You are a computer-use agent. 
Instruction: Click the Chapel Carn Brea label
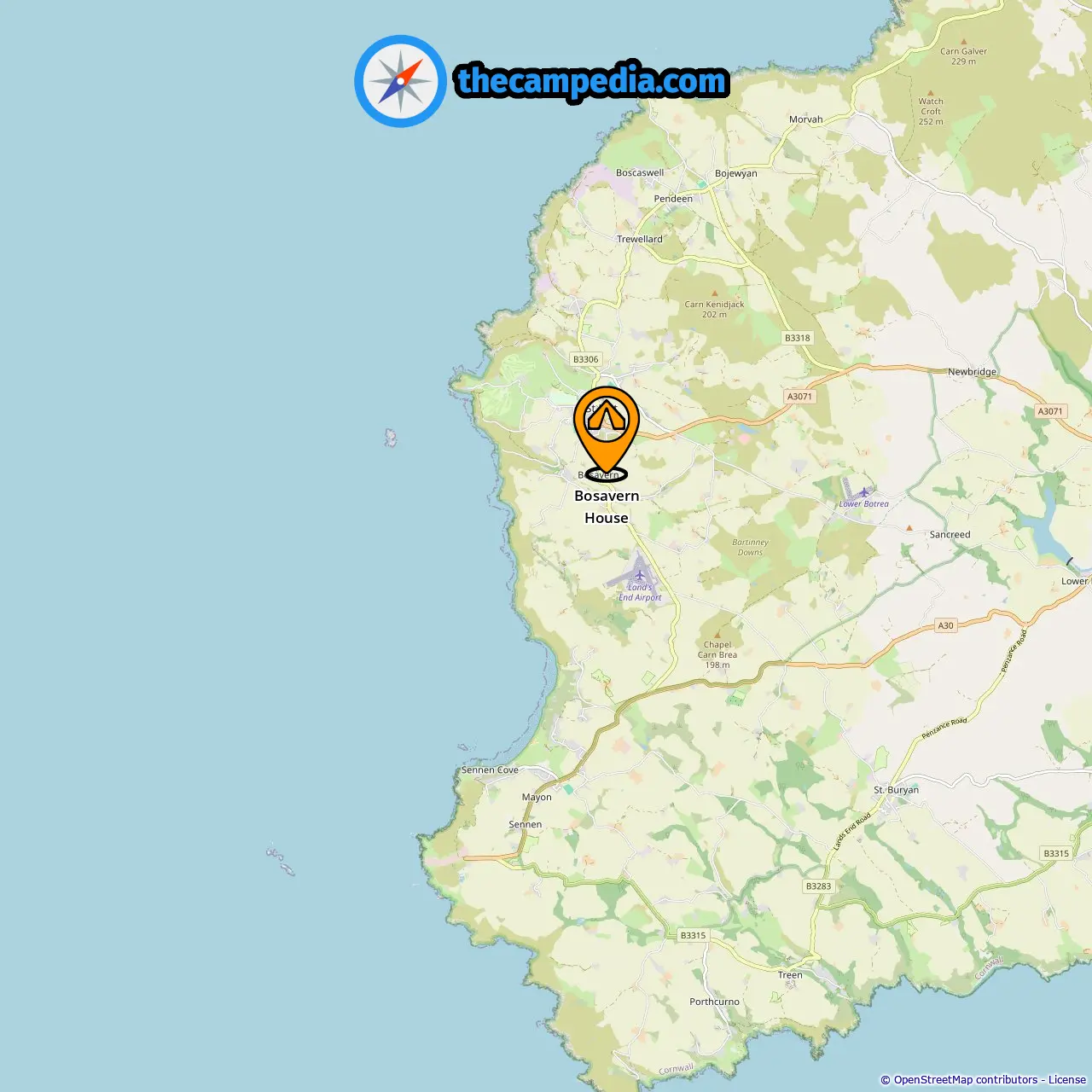click(x=717, y=655)
